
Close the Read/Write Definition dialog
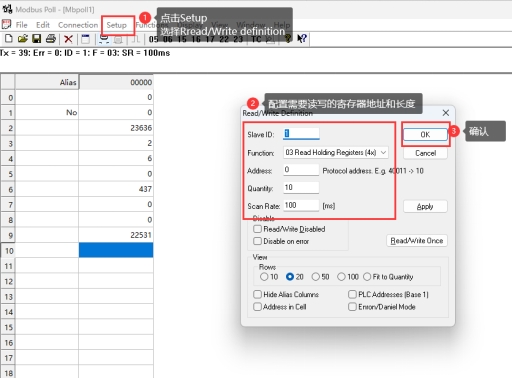(x=446, y=113)
